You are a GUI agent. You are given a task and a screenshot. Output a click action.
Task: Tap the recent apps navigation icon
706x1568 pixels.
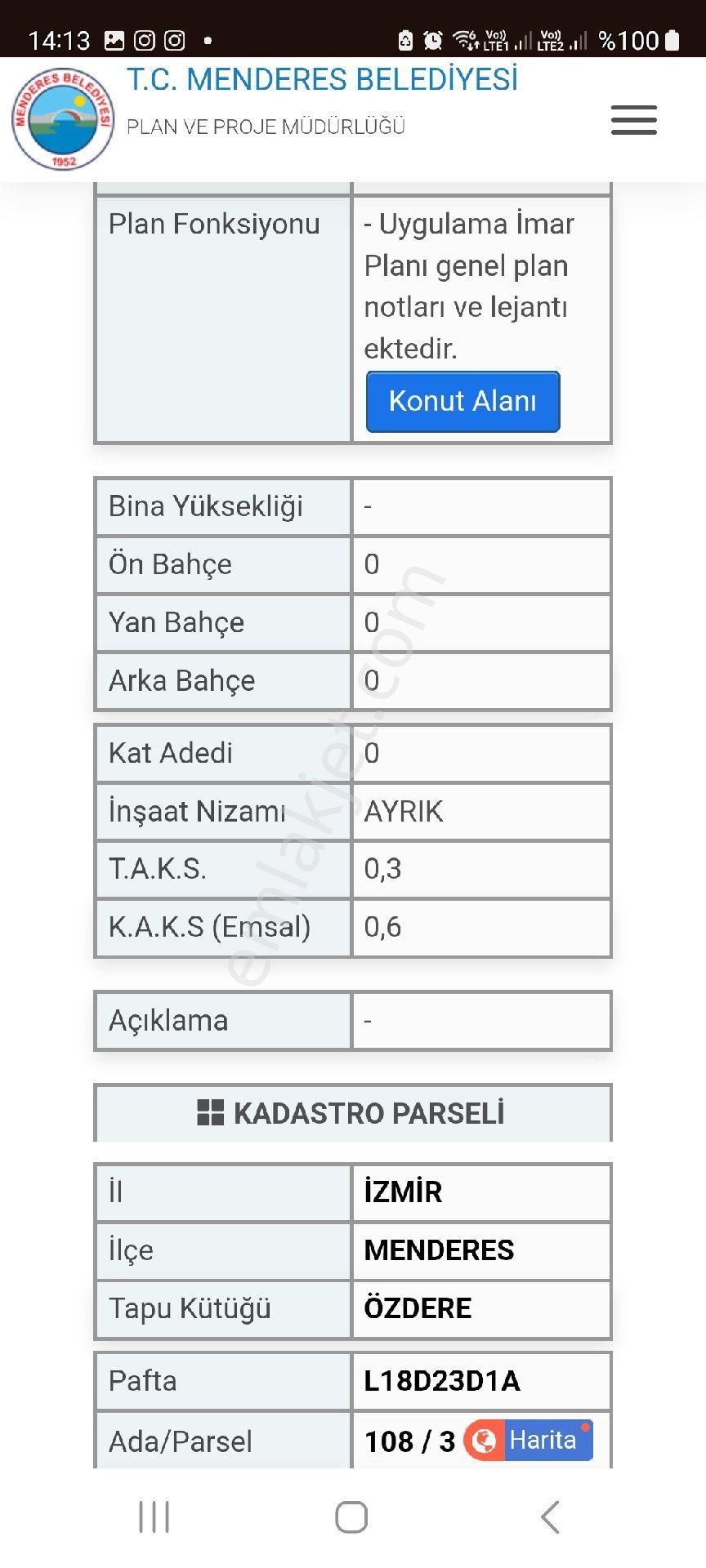pyautogui.click(x=154, y=1517)
